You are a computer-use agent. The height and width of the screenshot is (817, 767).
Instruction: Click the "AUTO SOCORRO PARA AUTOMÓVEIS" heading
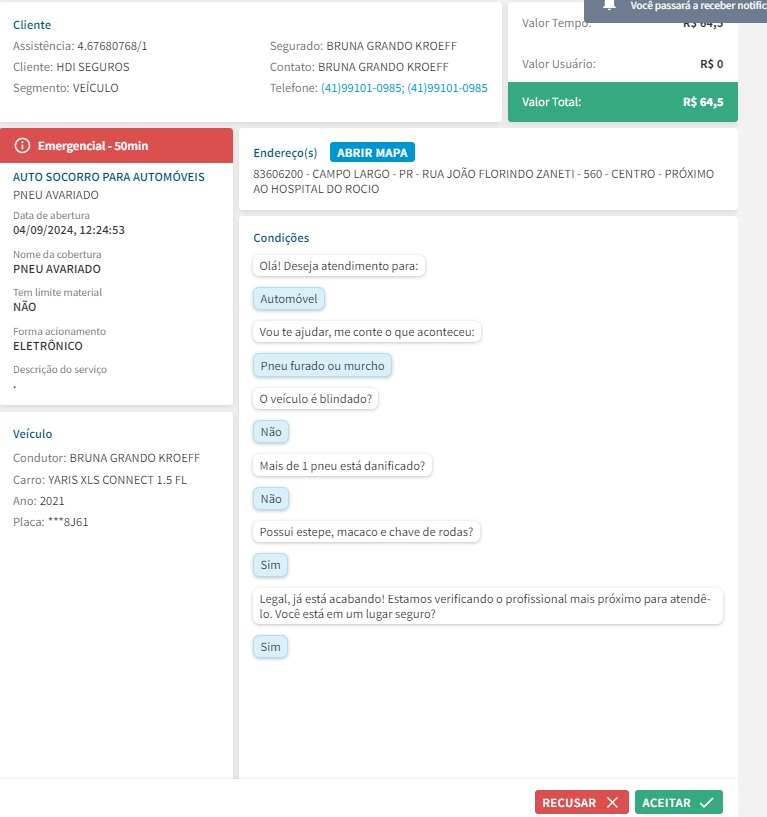109,177
